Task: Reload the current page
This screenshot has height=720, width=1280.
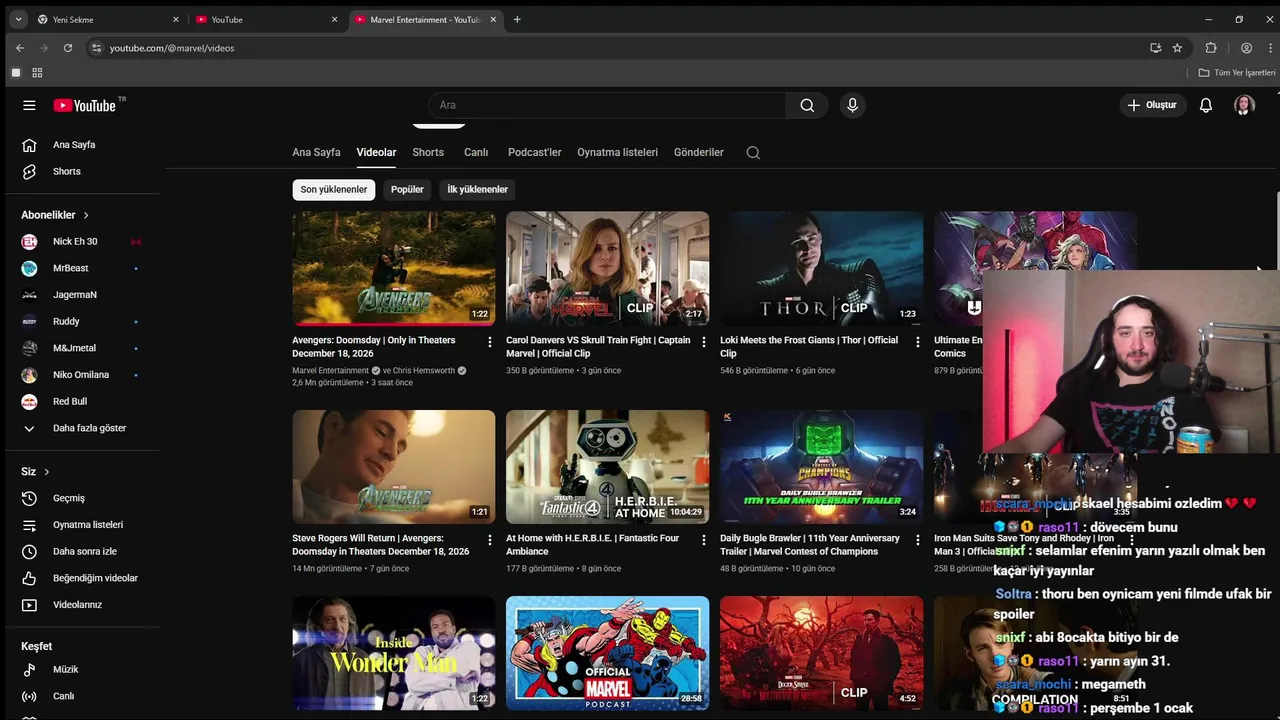Action: click(68, 47)
